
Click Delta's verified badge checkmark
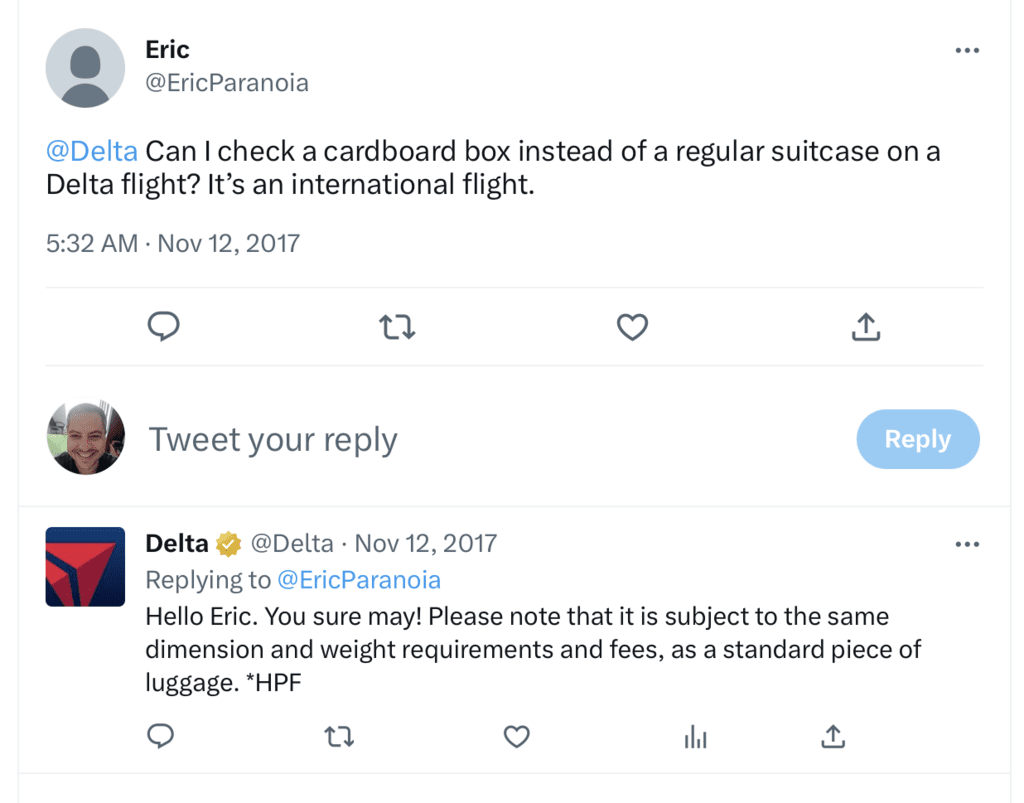click(228, 543)
